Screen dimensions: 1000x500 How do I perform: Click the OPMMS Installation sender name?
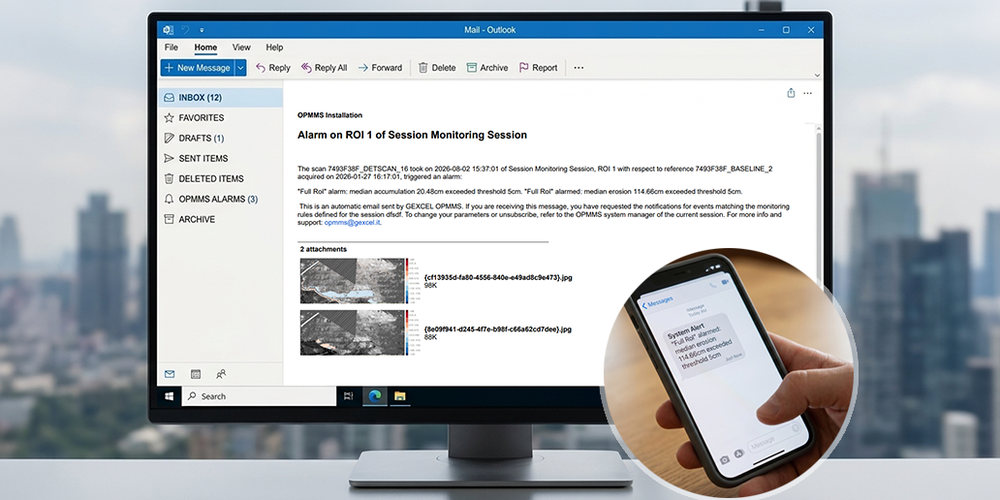click(330, 115)
